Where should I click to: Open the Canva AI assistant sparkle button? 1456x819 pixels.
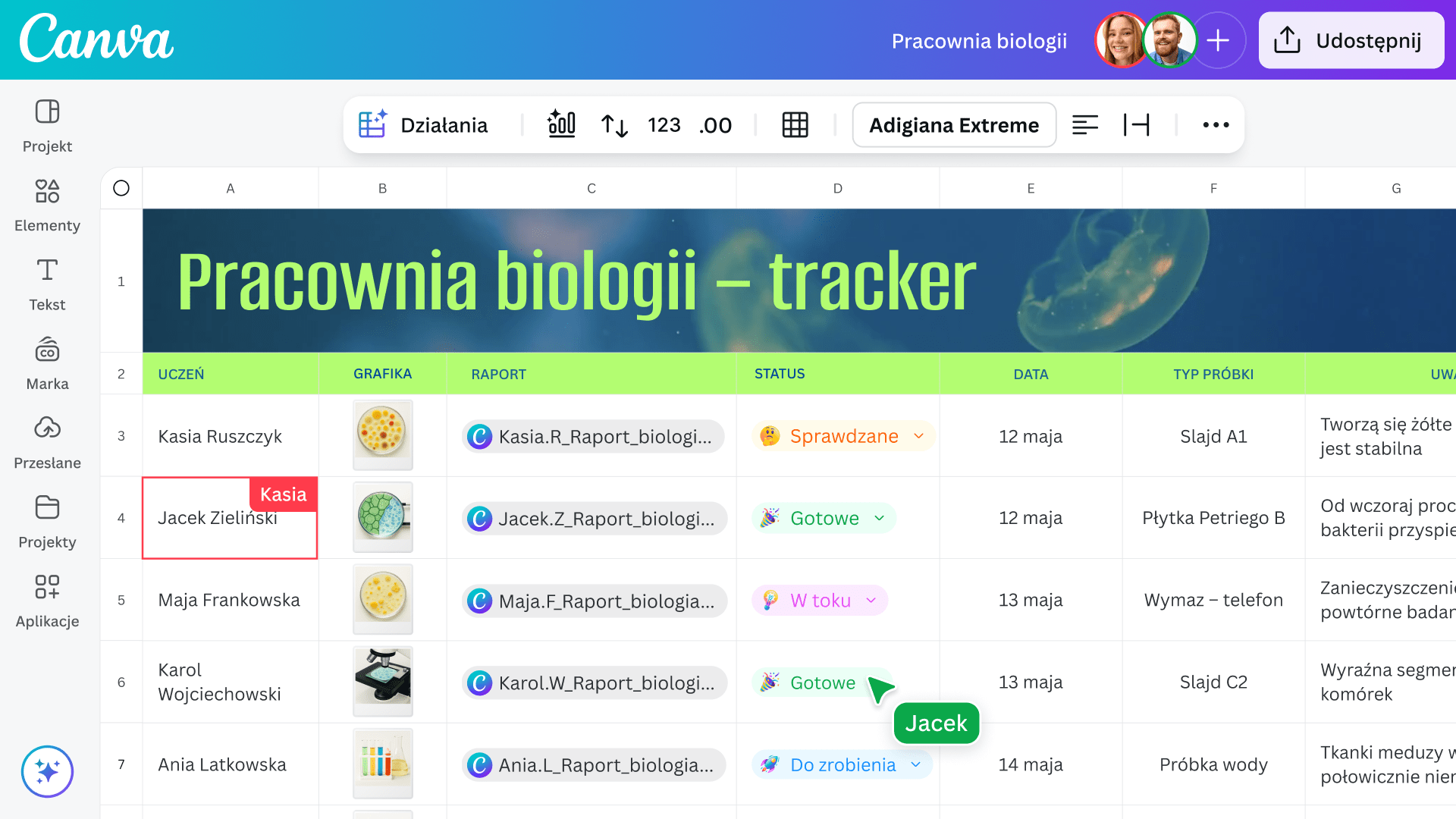(47, 772)
